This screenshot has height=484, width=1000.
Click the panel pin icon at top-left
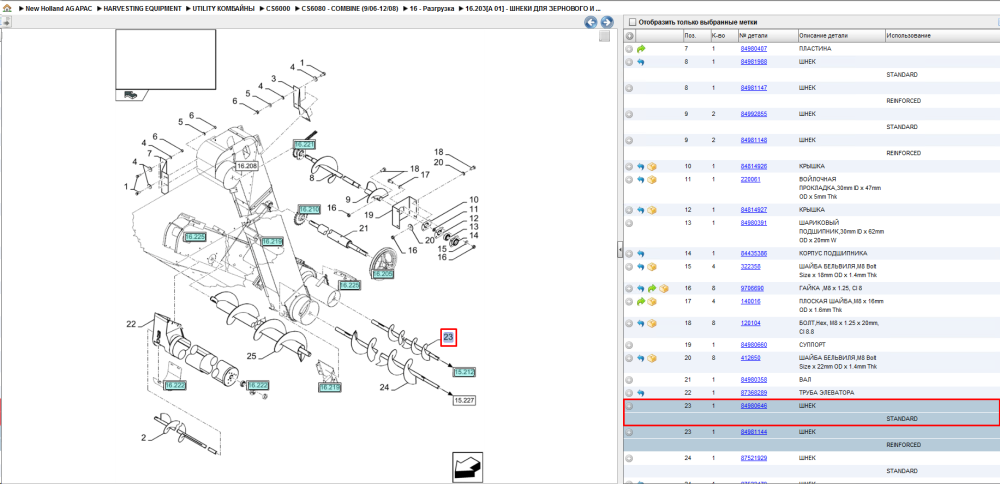[x=6, y=22]
